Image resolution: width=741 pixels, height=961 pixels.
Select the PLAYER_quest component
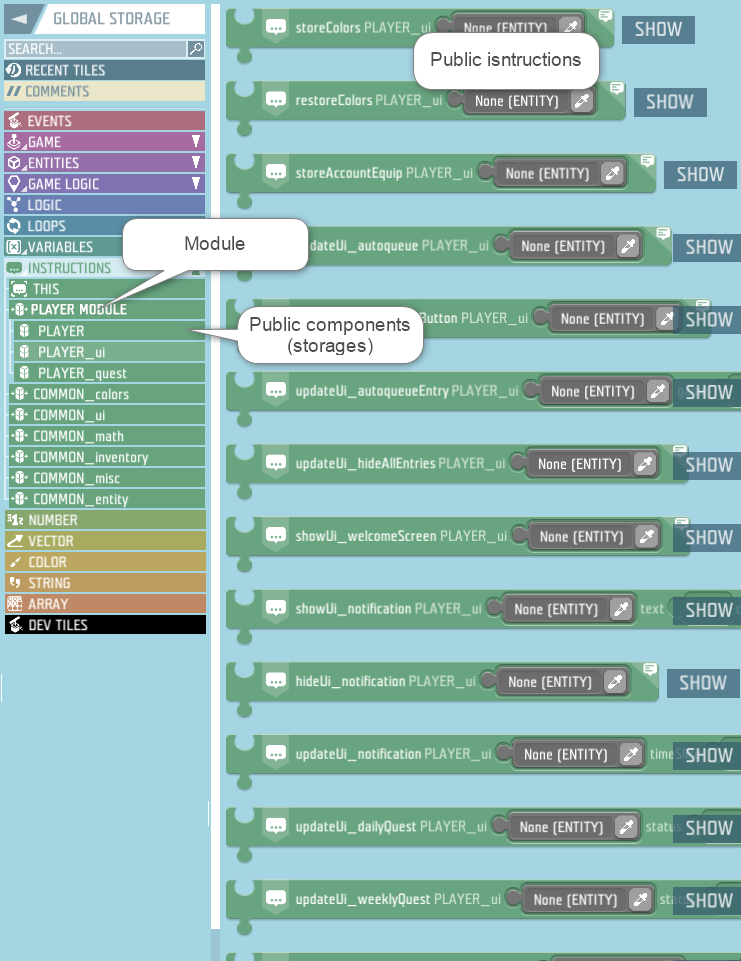110,373
